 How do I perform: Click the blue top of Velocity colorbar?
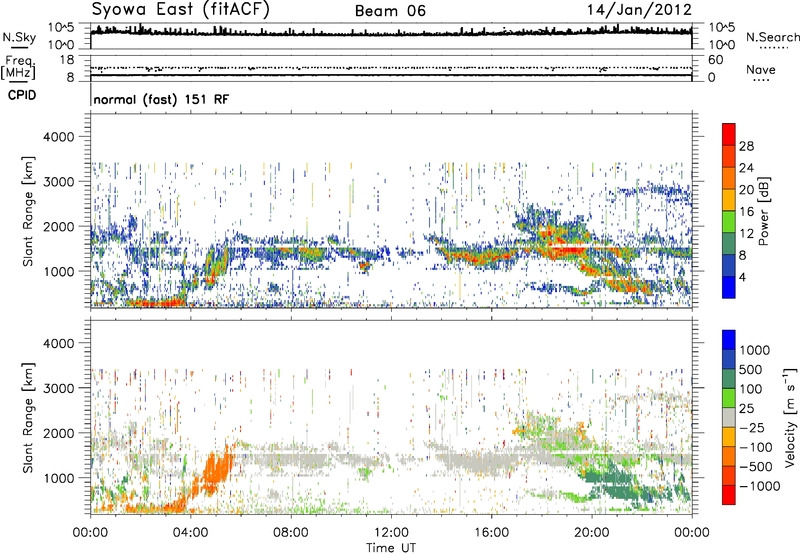(729, 340)
